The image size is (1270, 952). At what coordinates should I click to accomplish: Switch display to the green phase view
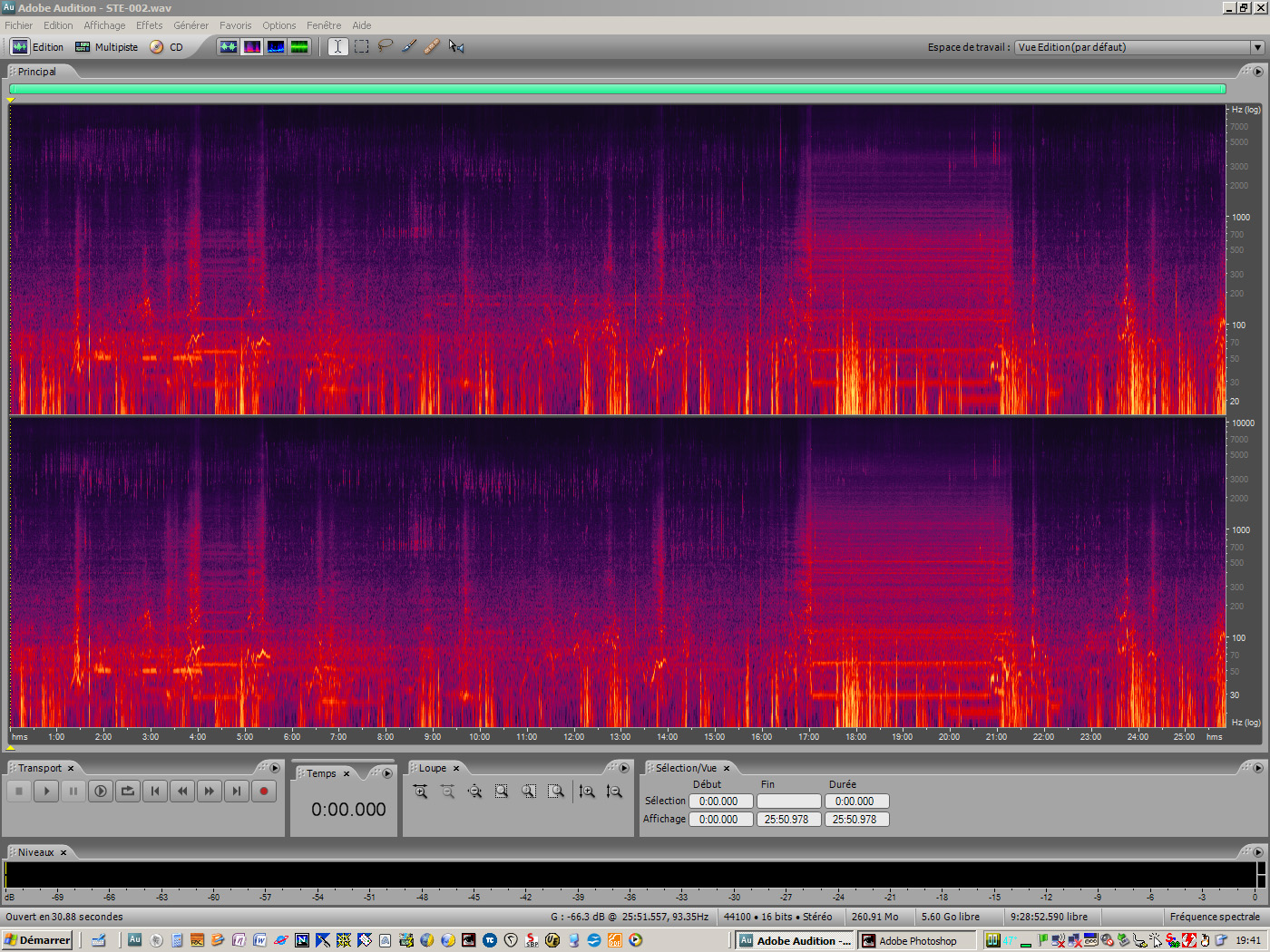point(299,46)
